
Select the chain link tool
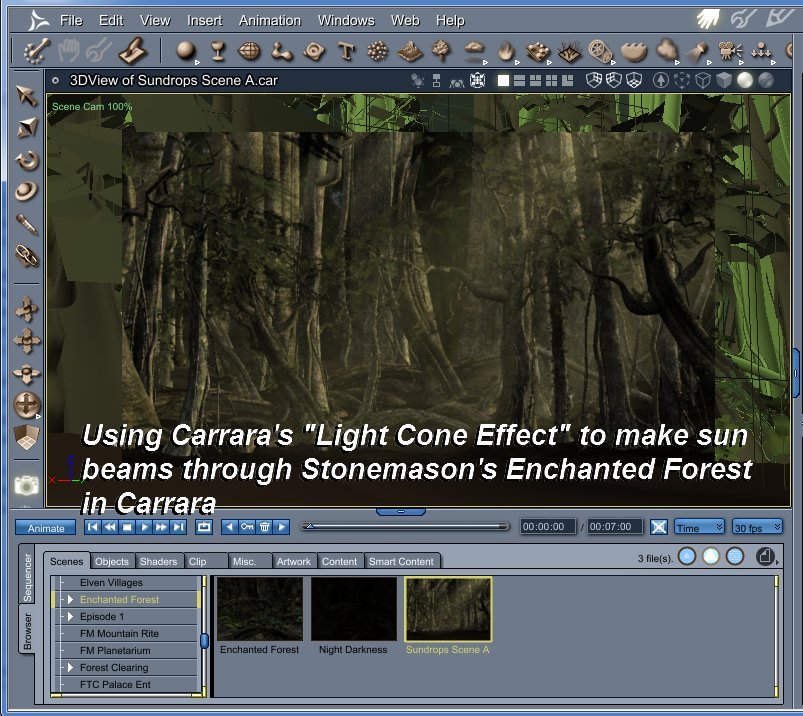26,256
